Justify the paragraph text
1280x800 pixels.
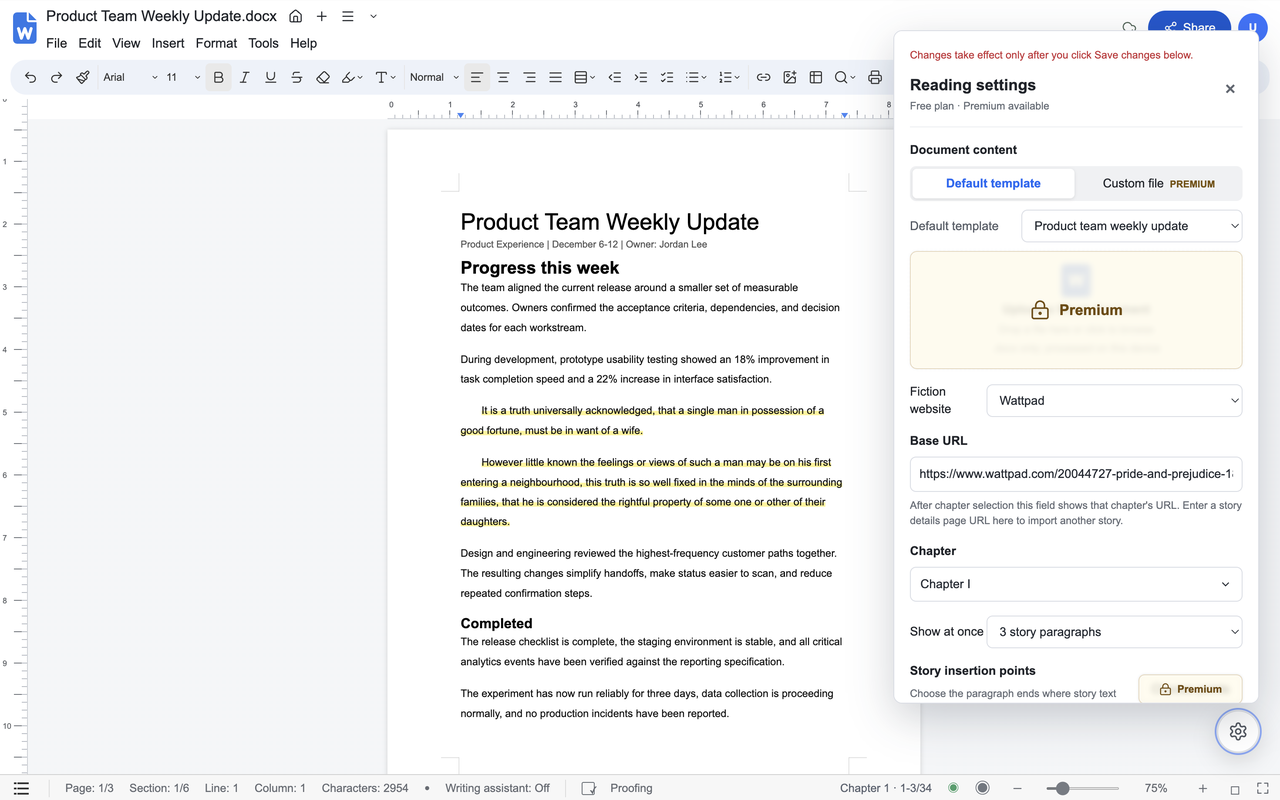pos(555,77)
